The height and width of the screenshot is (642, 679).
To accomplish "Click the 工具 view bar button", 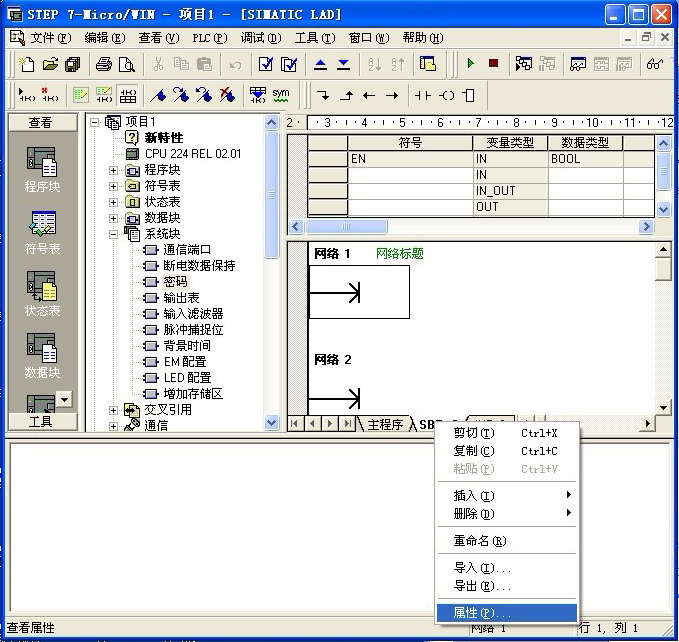I will [42, 421].
